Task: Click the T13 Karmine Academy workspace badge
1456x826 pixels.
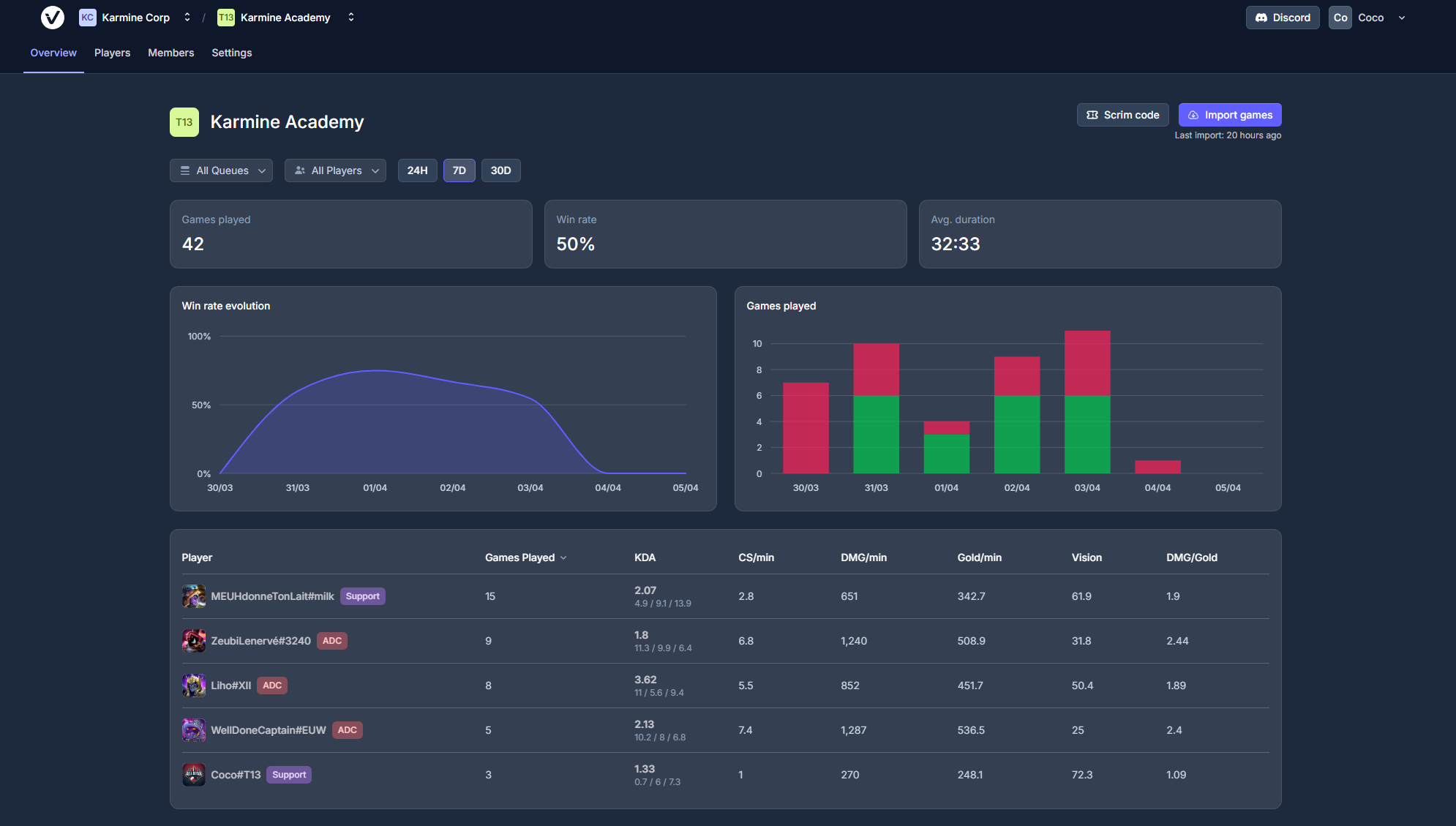Action: point(225,17)
